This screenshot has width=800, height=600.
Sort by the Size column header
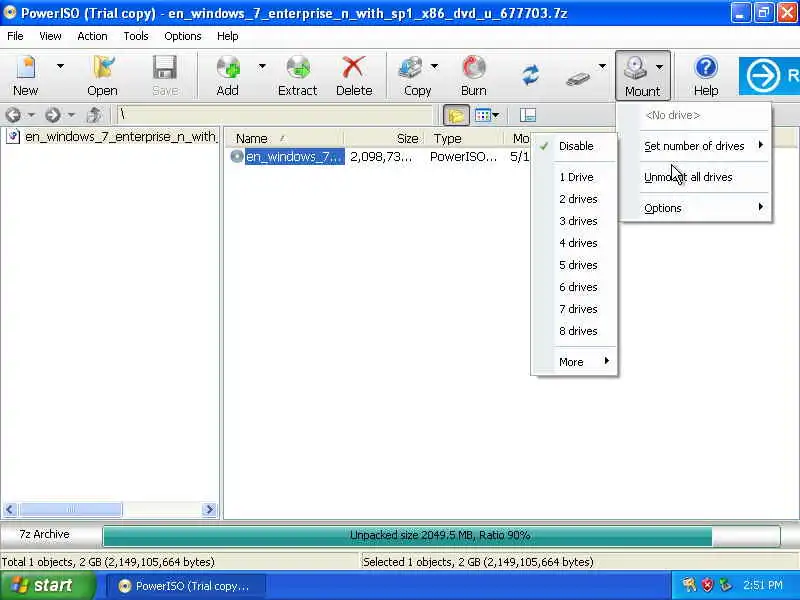point(384,138)
